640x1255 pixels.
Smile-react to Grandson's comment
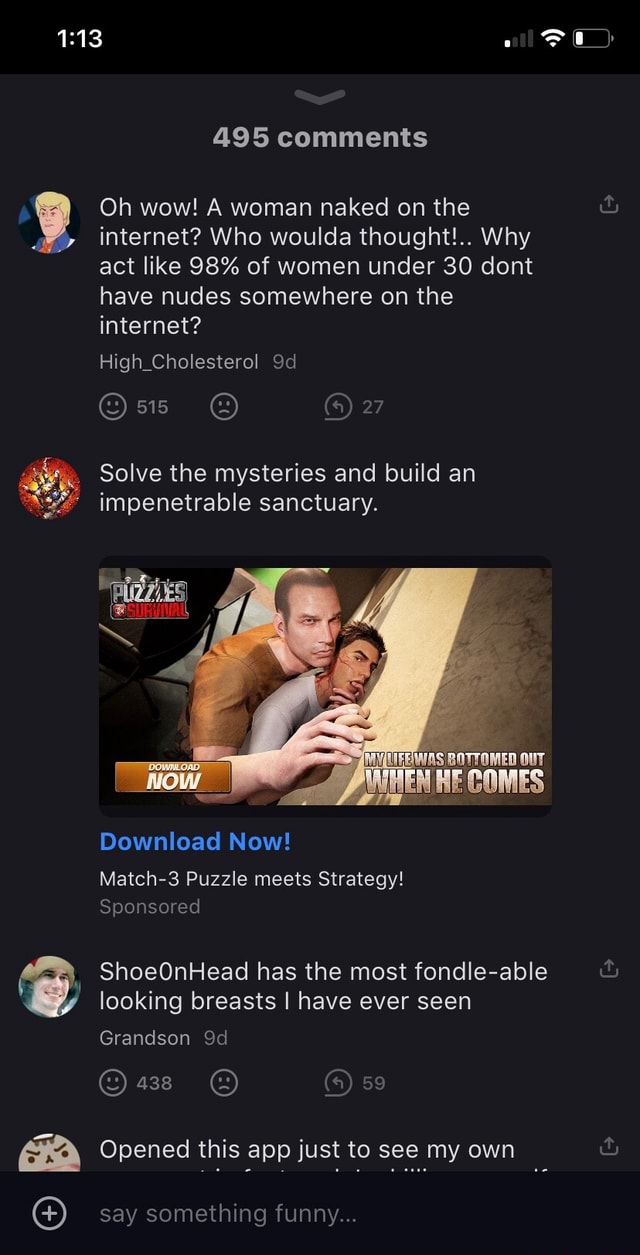pyautogui.click(x=113, y=1083)
